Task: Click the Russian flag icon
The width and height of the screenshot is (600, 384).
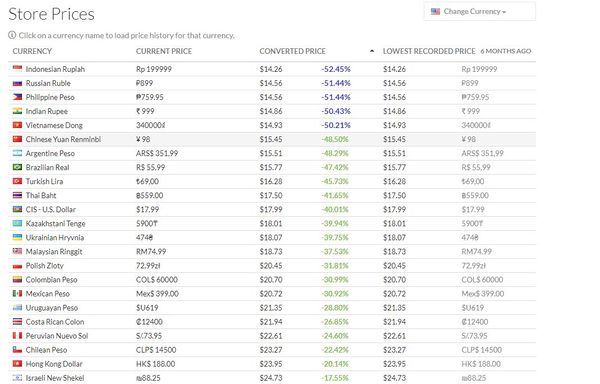Action: click(x=17, y=83)
